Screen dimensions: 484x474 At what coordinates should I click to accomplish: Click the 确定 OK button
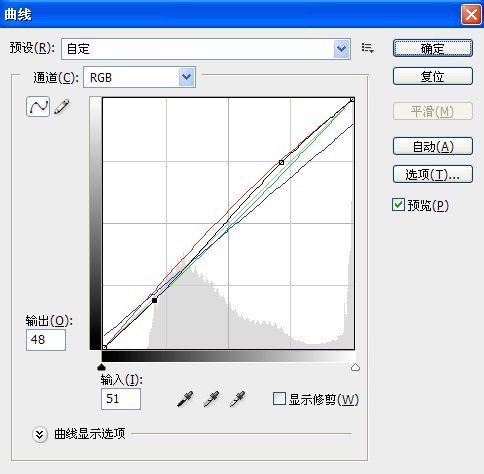(x=433, y=48)
